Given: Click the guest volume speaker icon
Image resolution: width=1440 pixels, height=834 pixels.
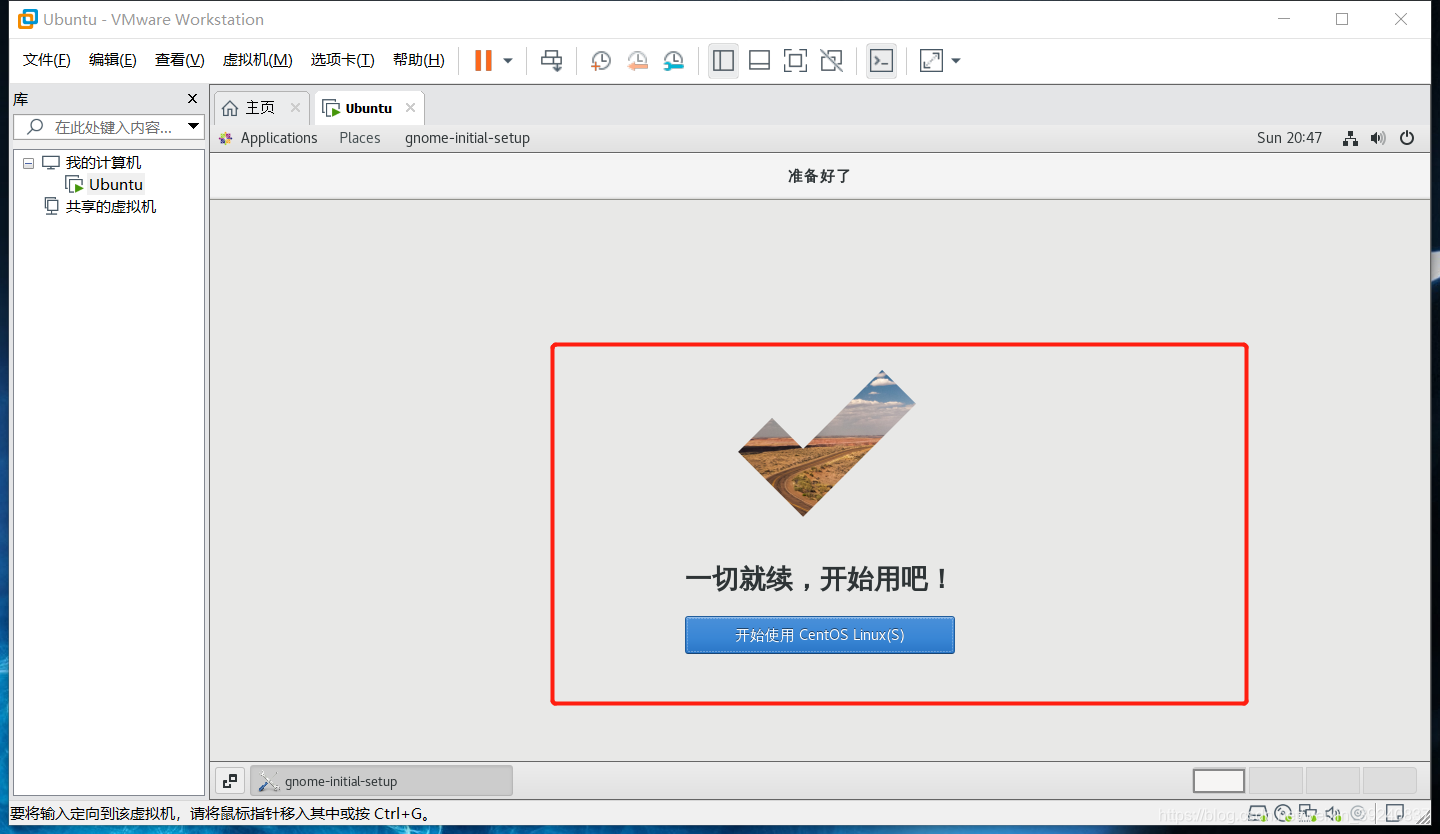Looking at the screenshot, I should pos(1378,138).
